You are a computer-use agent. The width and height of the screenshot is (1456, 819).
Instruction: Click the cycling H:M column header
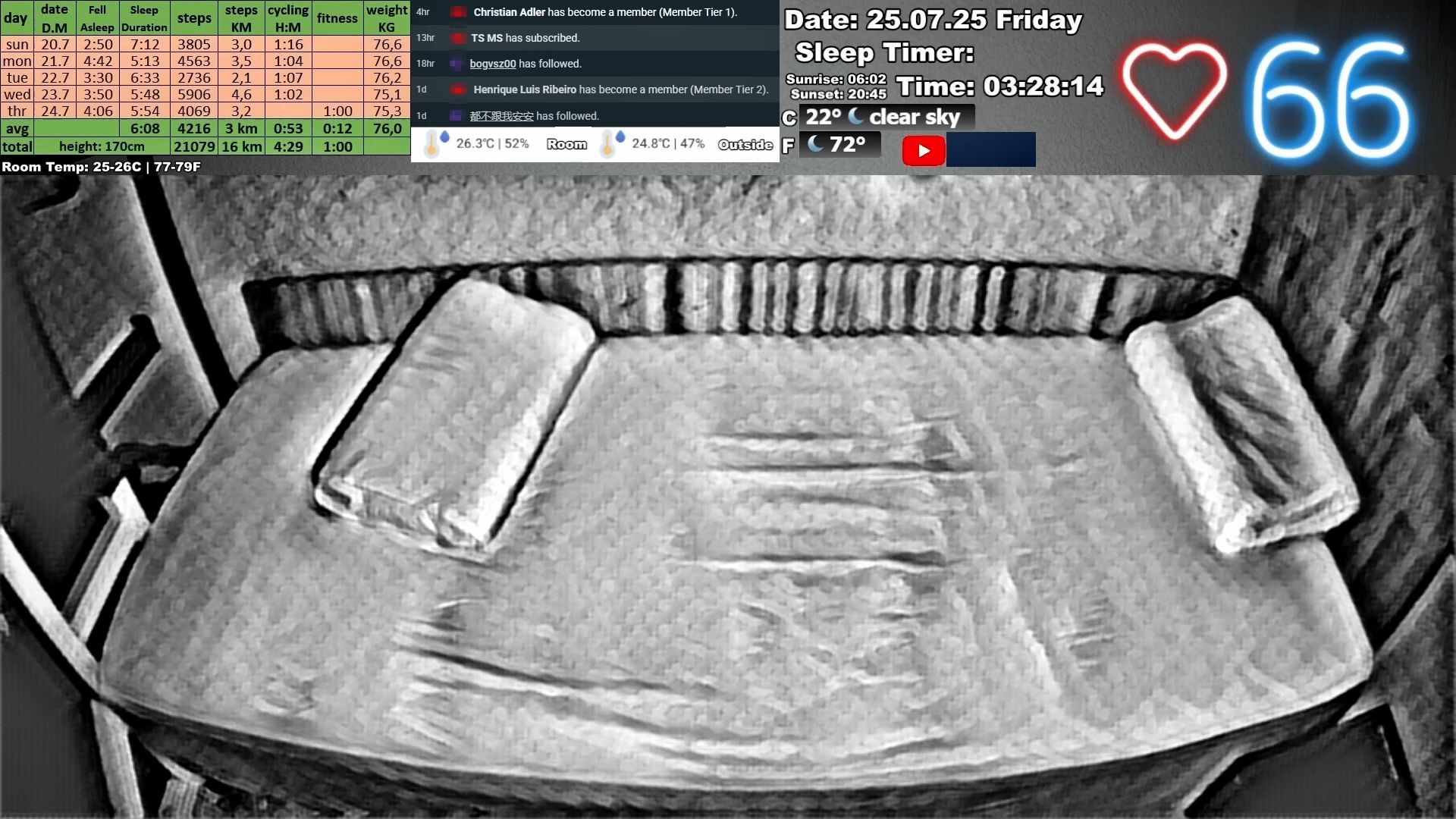click(x=288, y=18)
